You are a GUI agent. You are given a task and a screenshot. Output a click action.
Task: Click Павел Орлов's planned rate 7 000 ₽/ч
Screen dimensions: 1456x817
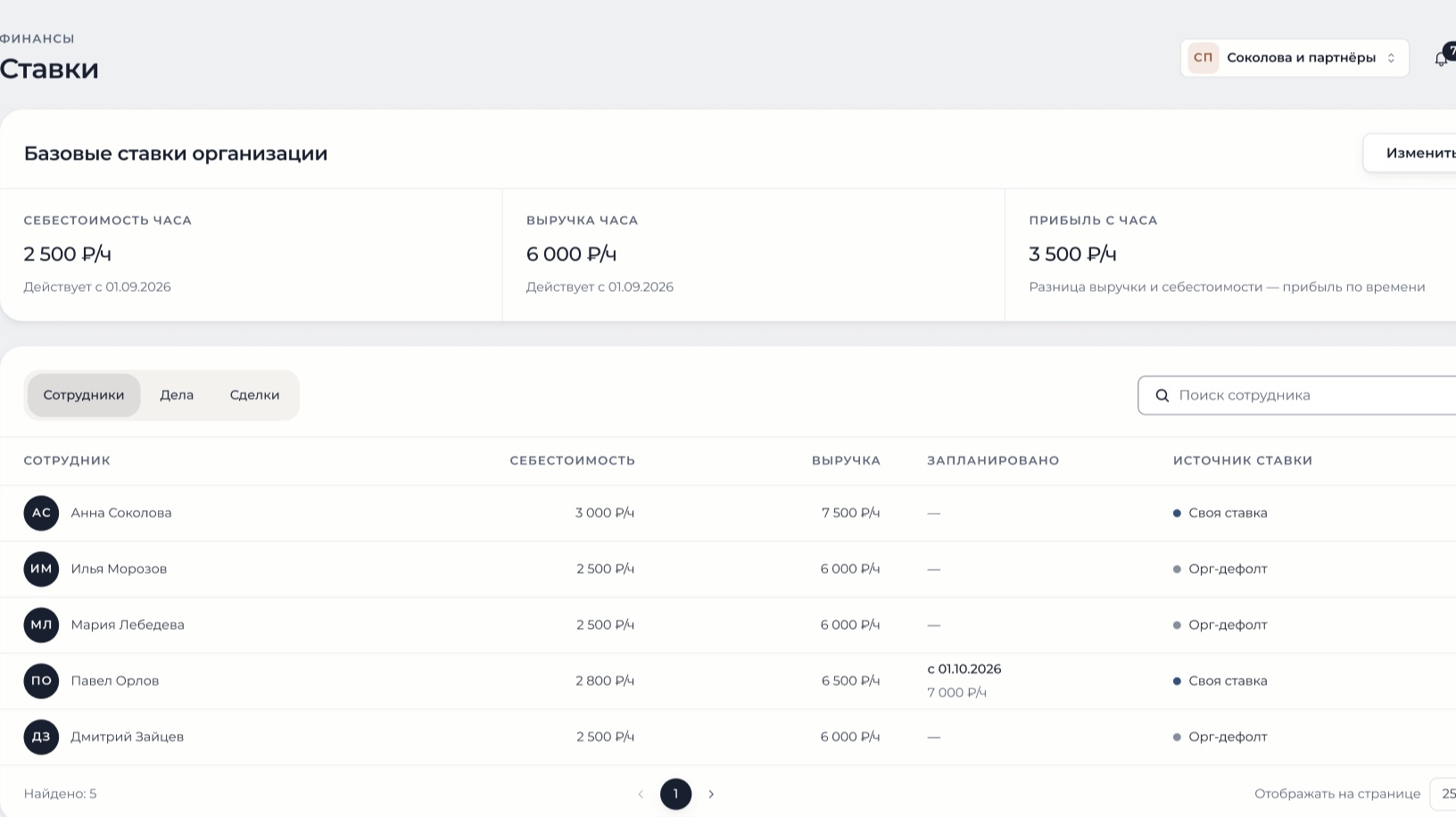(x=956, y=693)
